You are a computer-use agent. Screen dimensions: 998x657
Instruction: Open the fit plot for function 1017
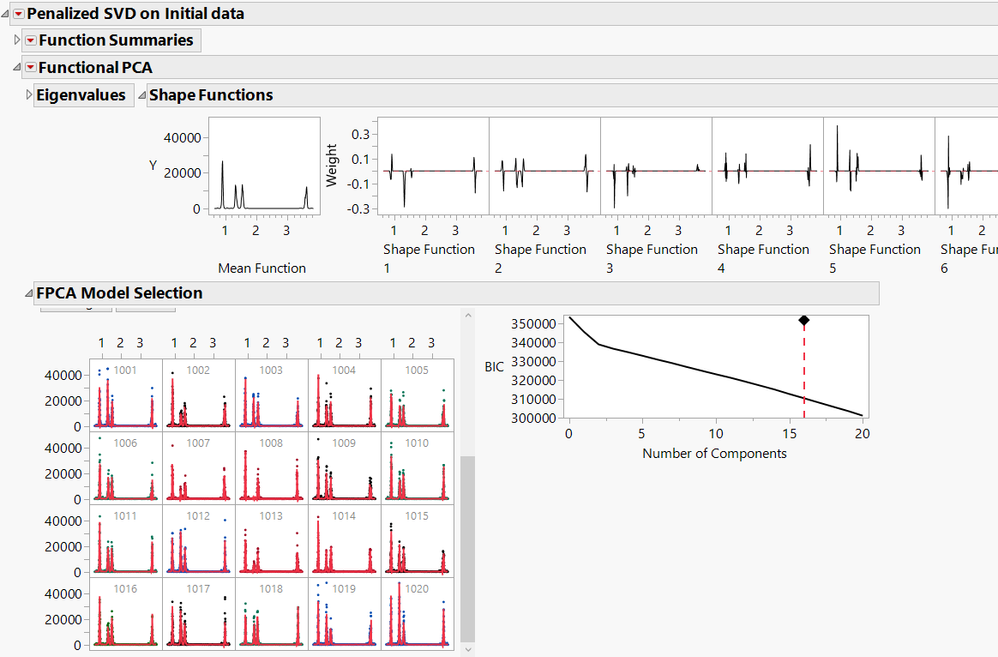tap(199, 614)
